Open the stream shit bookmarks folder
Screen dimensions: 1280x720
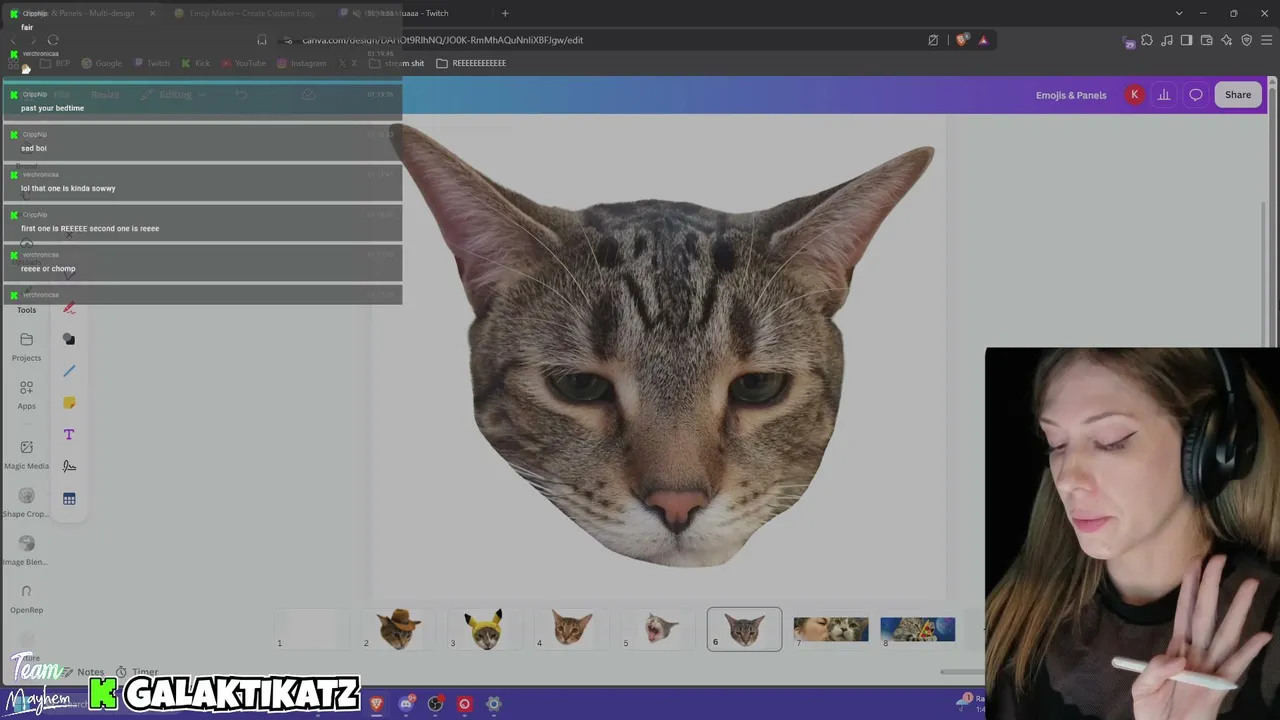tap(397, 63)
